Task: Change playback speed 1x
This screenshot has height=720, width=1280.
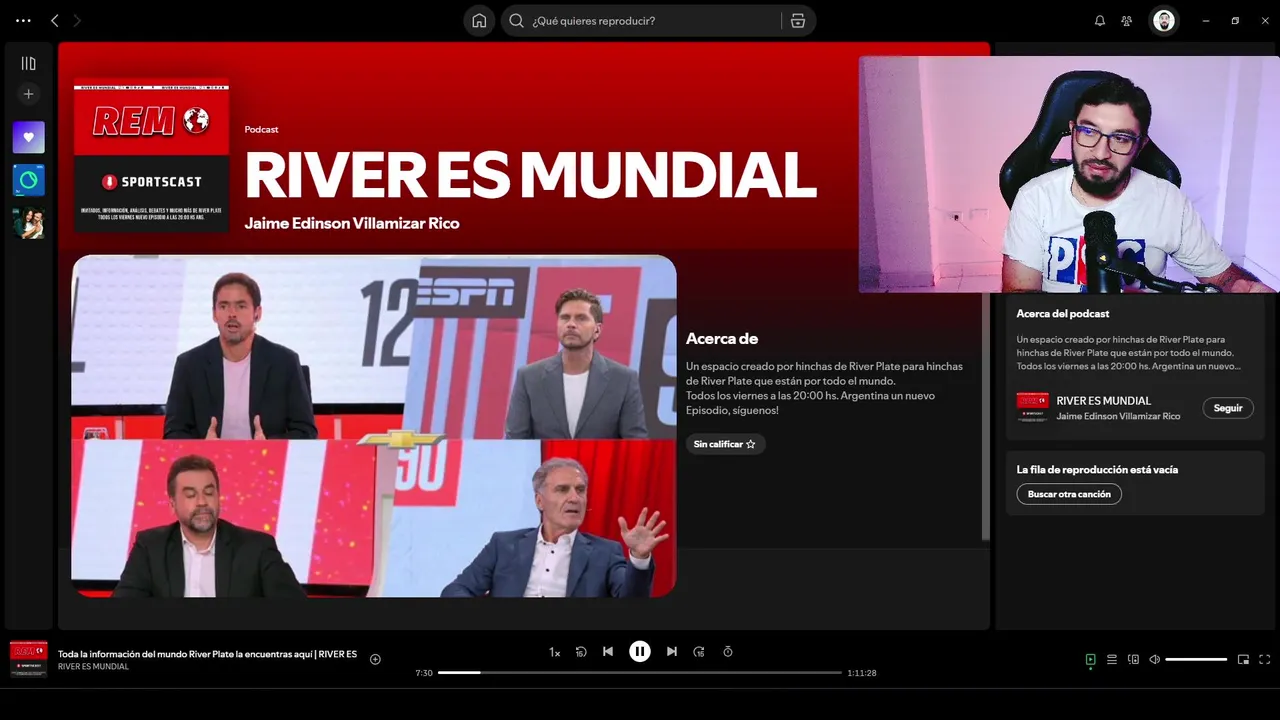Action: [554, 652]
